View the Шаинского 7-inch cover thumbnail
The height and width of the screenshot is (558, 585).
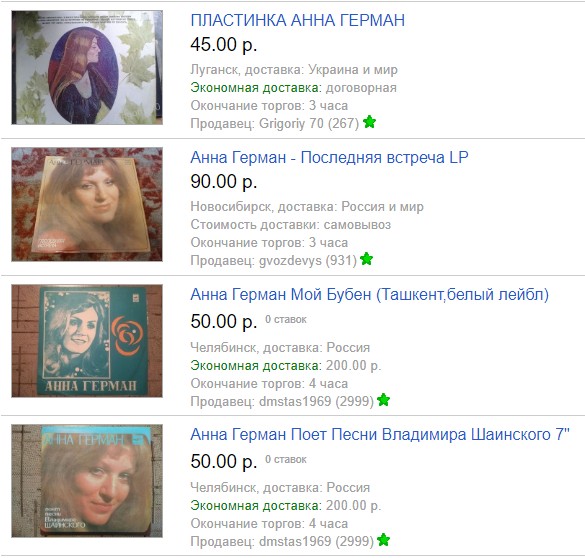(87, 481)
